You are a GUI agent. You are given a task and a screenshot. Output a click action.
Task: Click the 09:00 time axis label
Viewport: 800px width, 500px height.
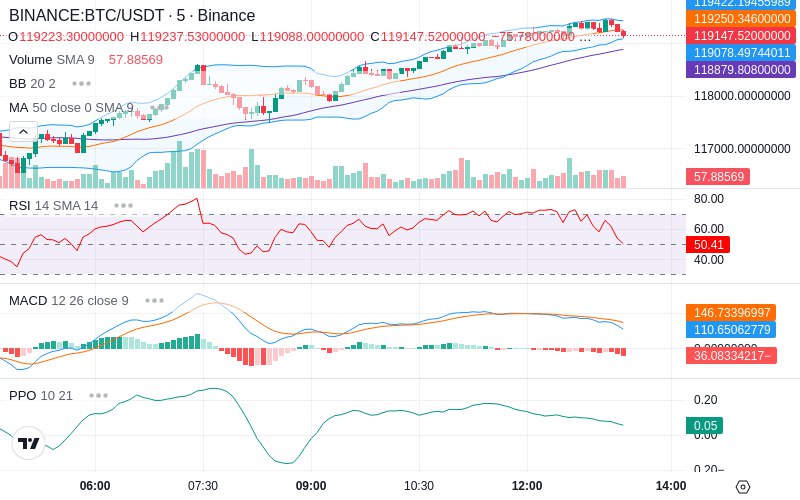311,486
